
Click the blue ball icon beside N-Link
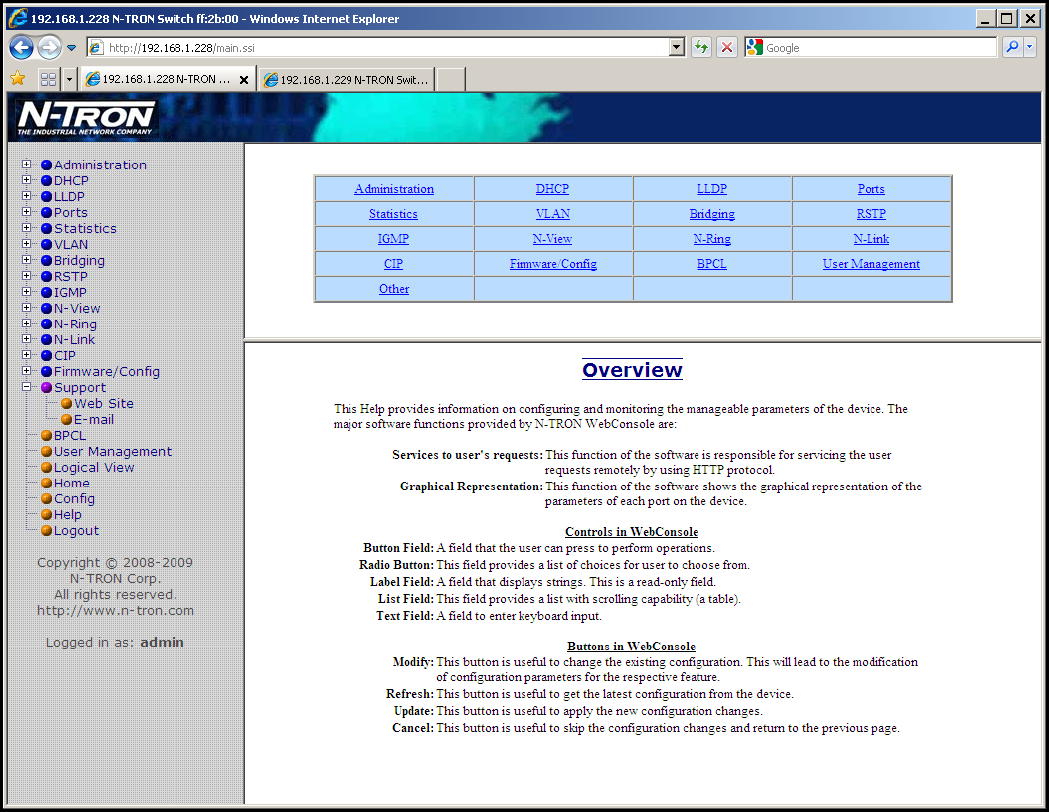(x=46, y=340)
